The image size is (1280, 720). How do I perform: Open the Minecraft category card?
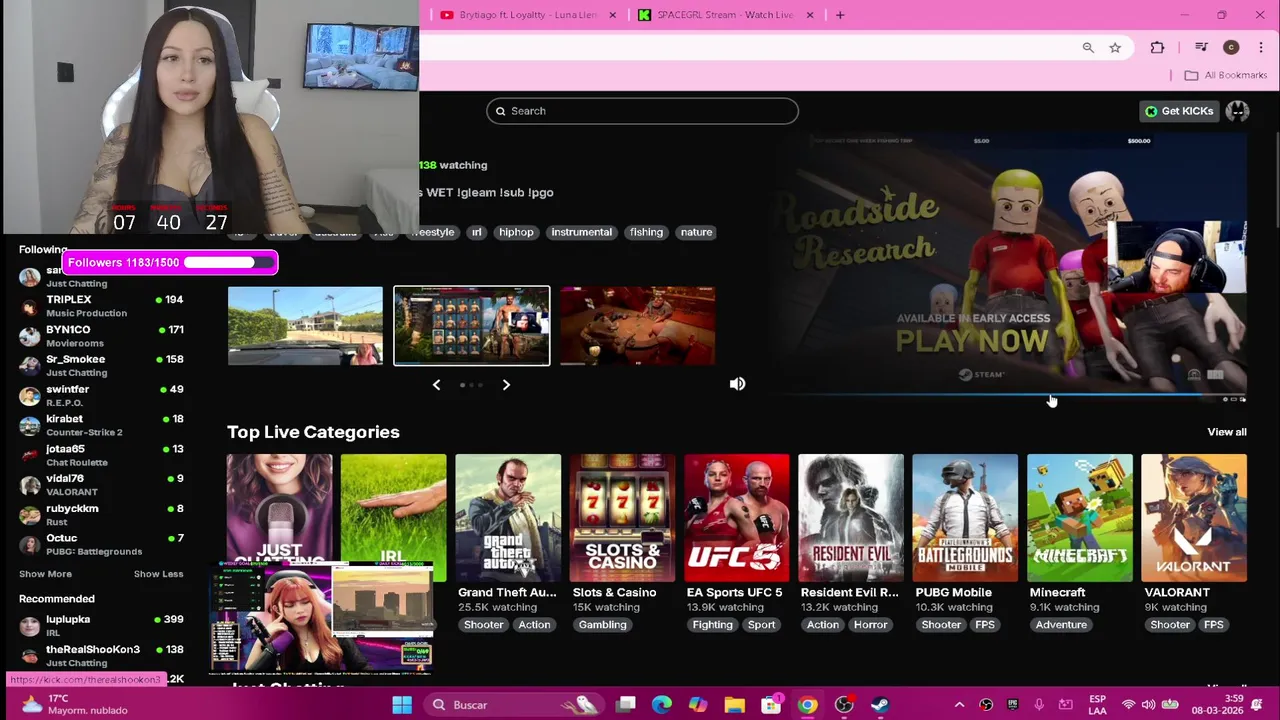tap(1080, 518)
